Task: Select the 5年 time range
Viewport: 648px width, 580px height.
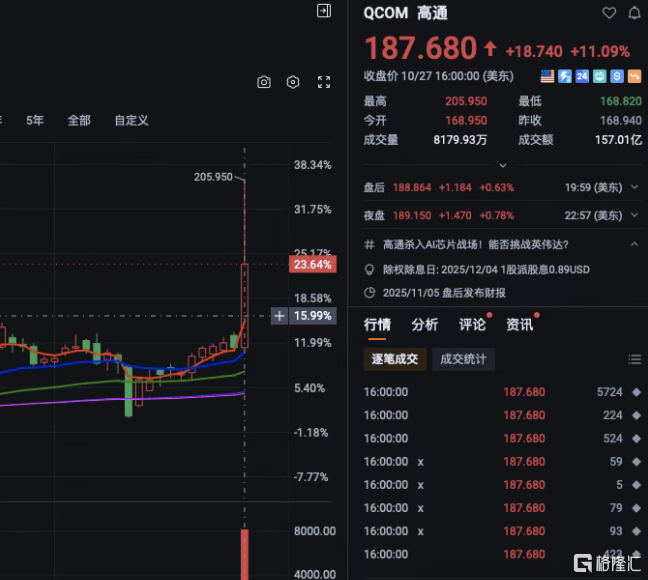Action: [x=35, y=120]
